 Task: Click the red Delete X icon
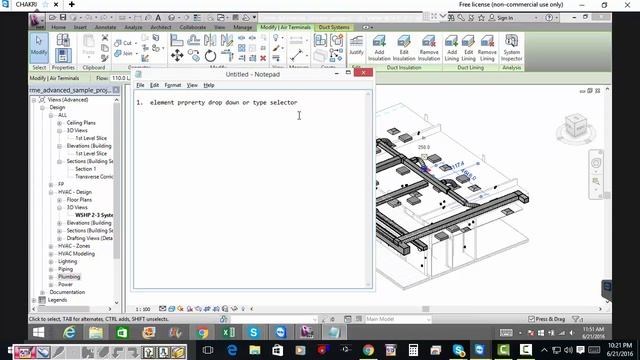(x=263, y=58)
